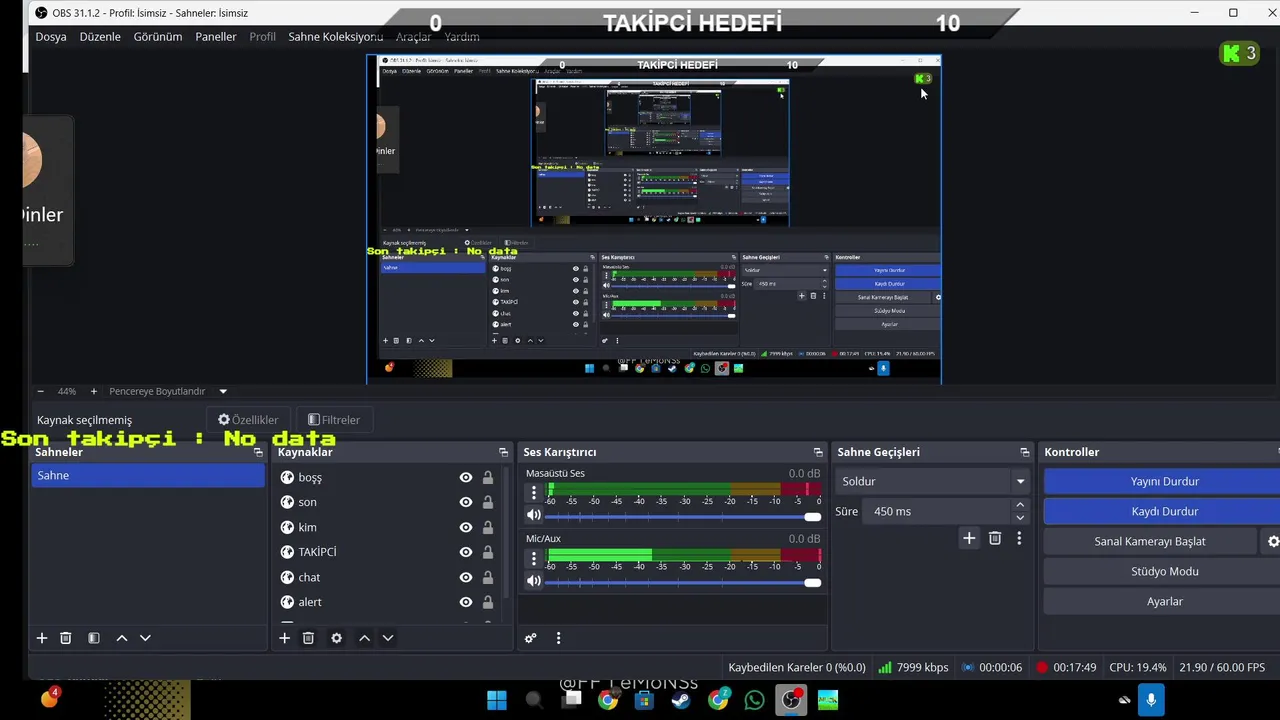This screenshot has height=720, width=1280.
Task: Zoom in the preview with the plus icon
Action: click(94, 391)
